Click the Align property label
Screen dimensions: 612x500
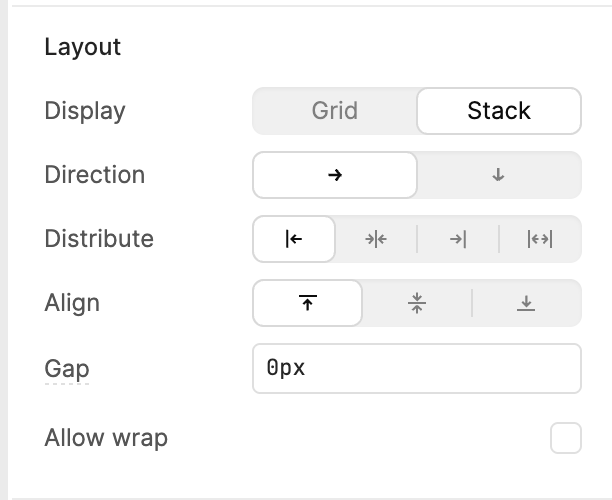tap(72, 303)
